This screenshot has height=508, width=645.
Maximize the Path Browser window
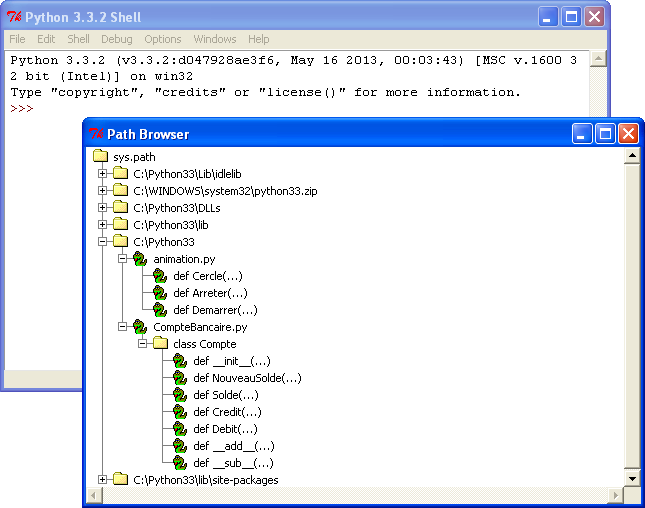pyautogui.click(x=605, y=134)
